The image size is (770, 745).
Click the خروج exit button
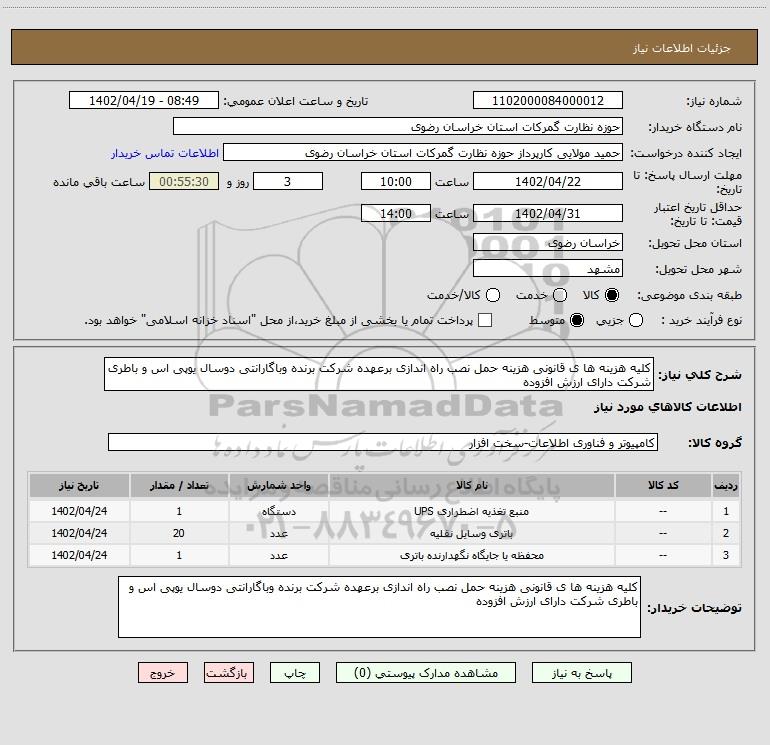tap(163, 673)
